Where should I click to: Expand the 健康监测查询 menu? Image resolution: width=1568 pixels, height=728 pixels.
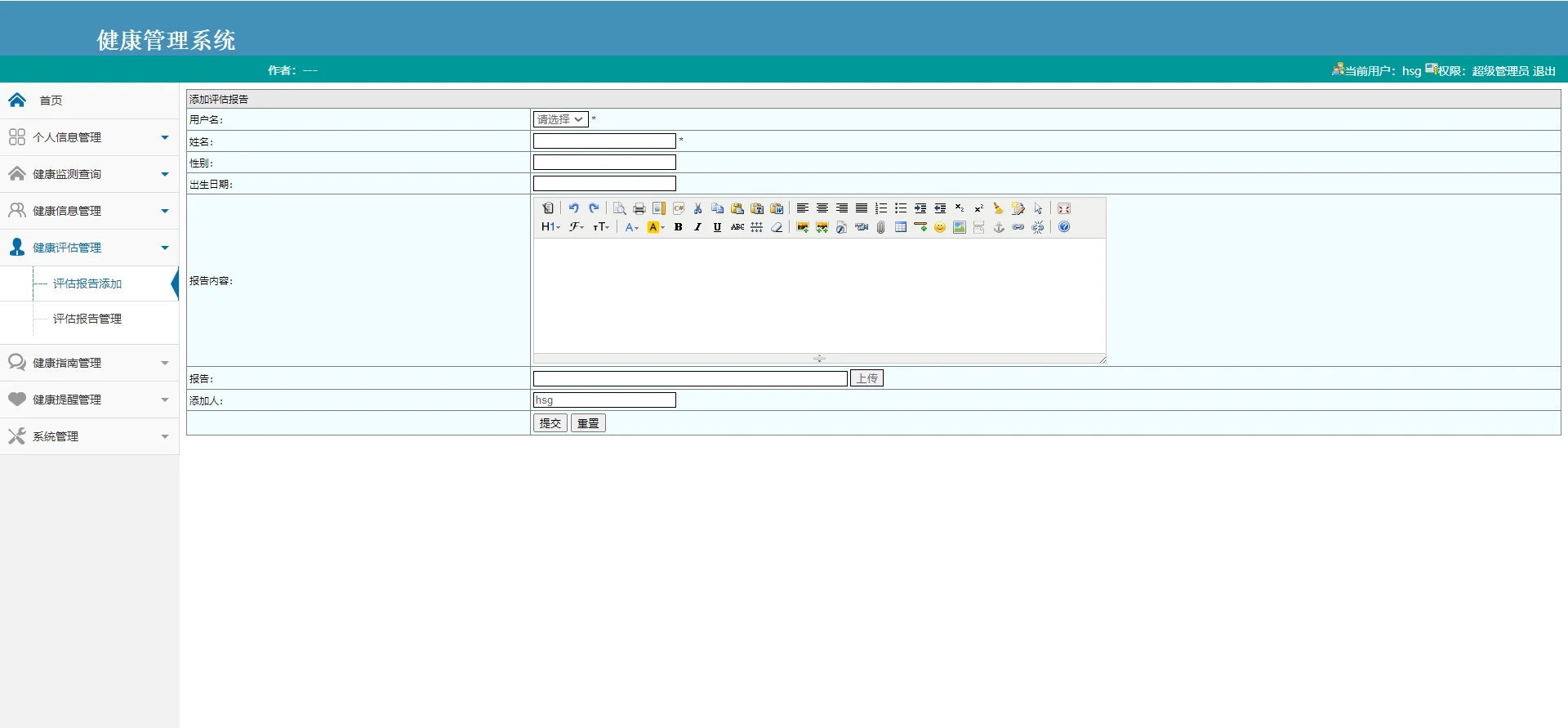90,174
